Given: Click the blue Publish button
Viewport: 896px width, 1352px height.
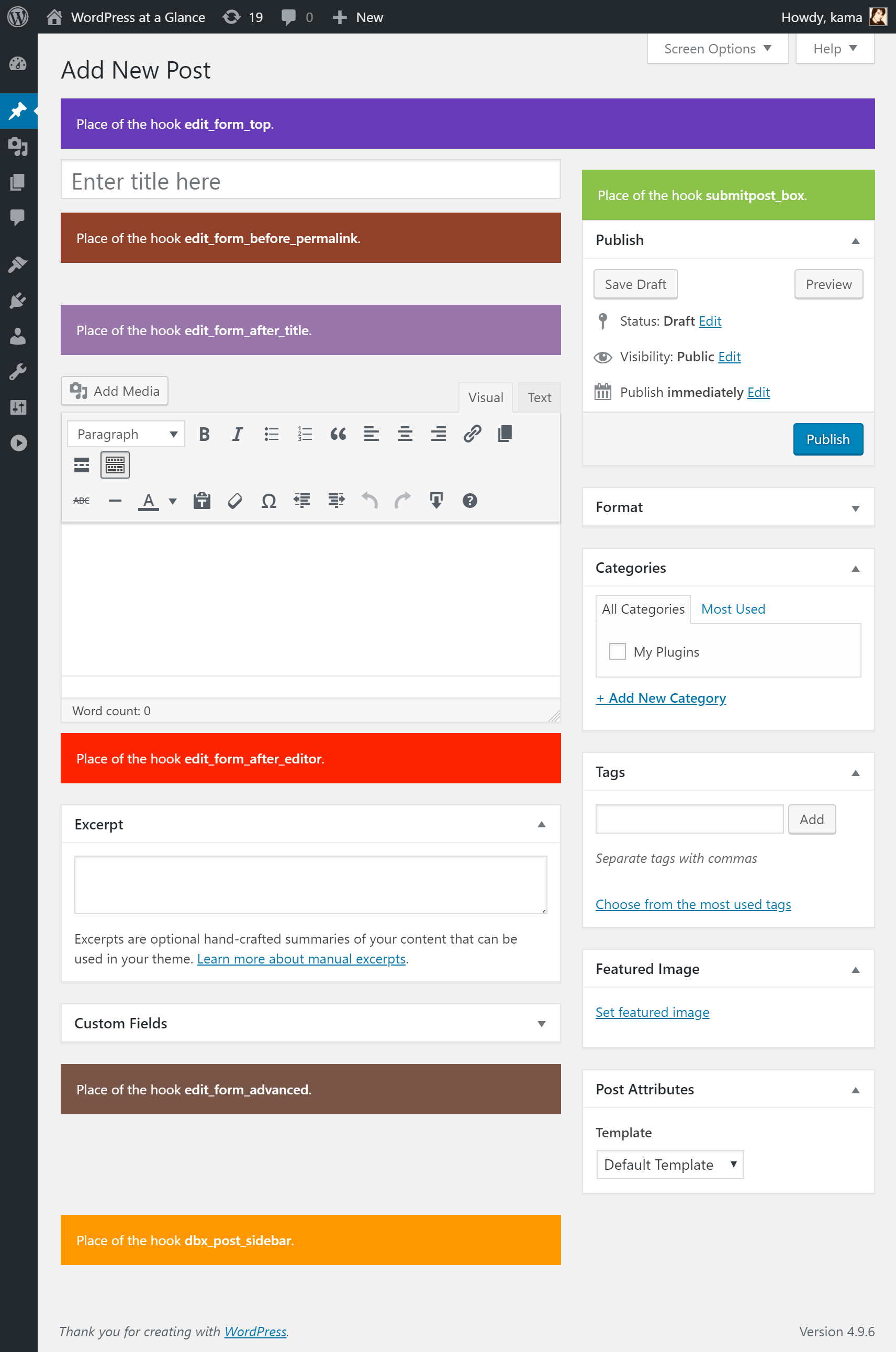Looking at the screenshot, I should (x=827, y=439).
